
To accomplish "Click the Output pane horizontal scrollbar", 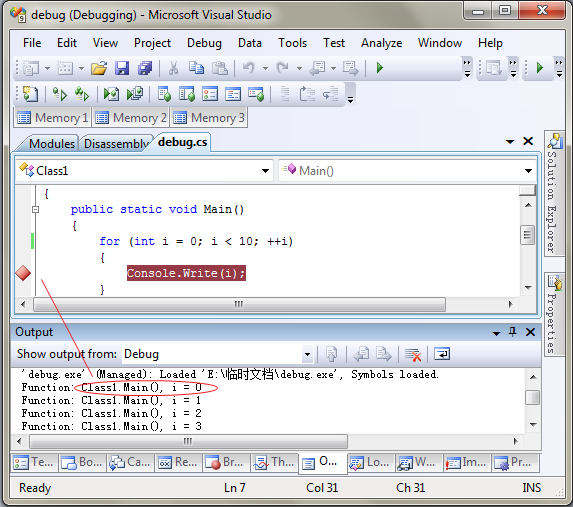I will click(188, 441).
